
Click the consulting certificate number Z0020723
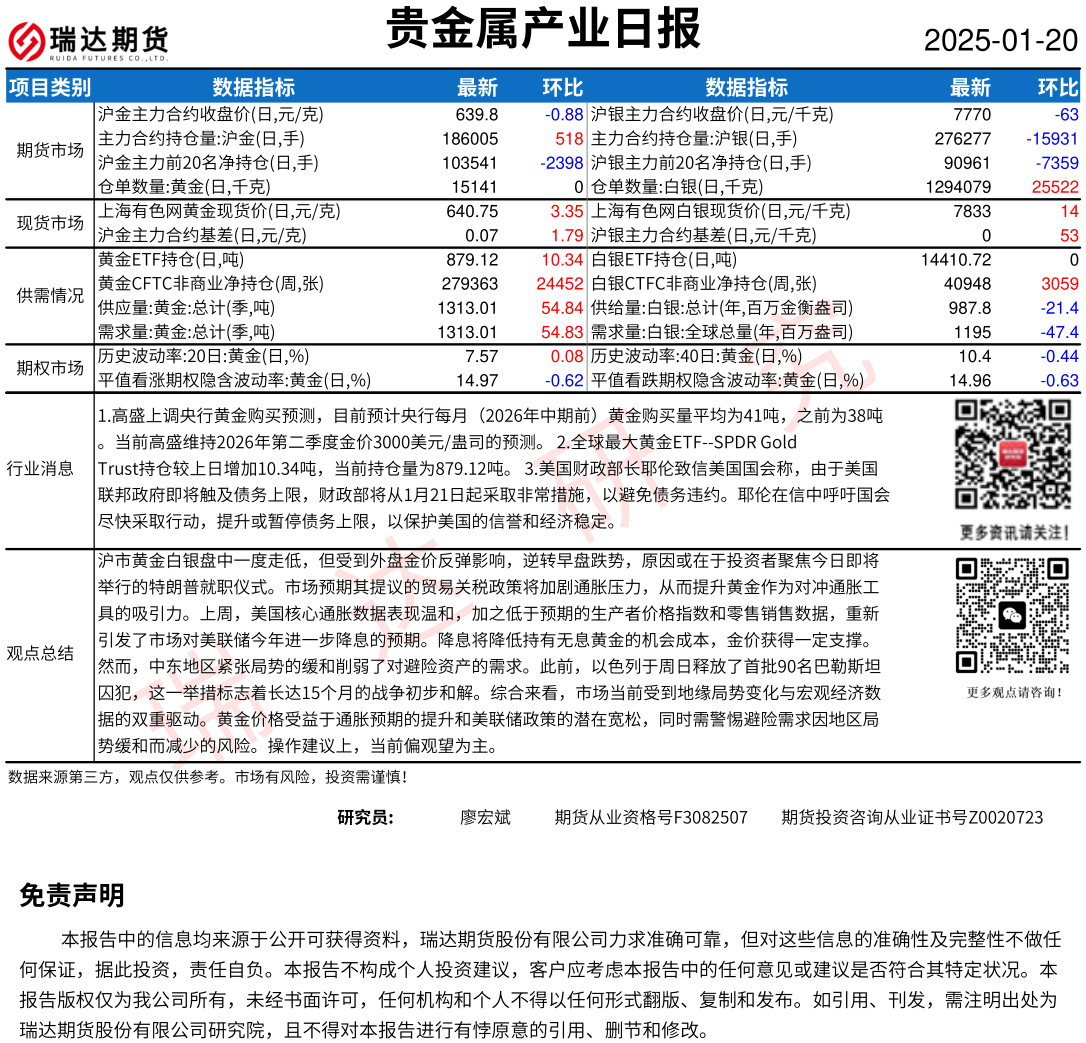coord(912,817)
